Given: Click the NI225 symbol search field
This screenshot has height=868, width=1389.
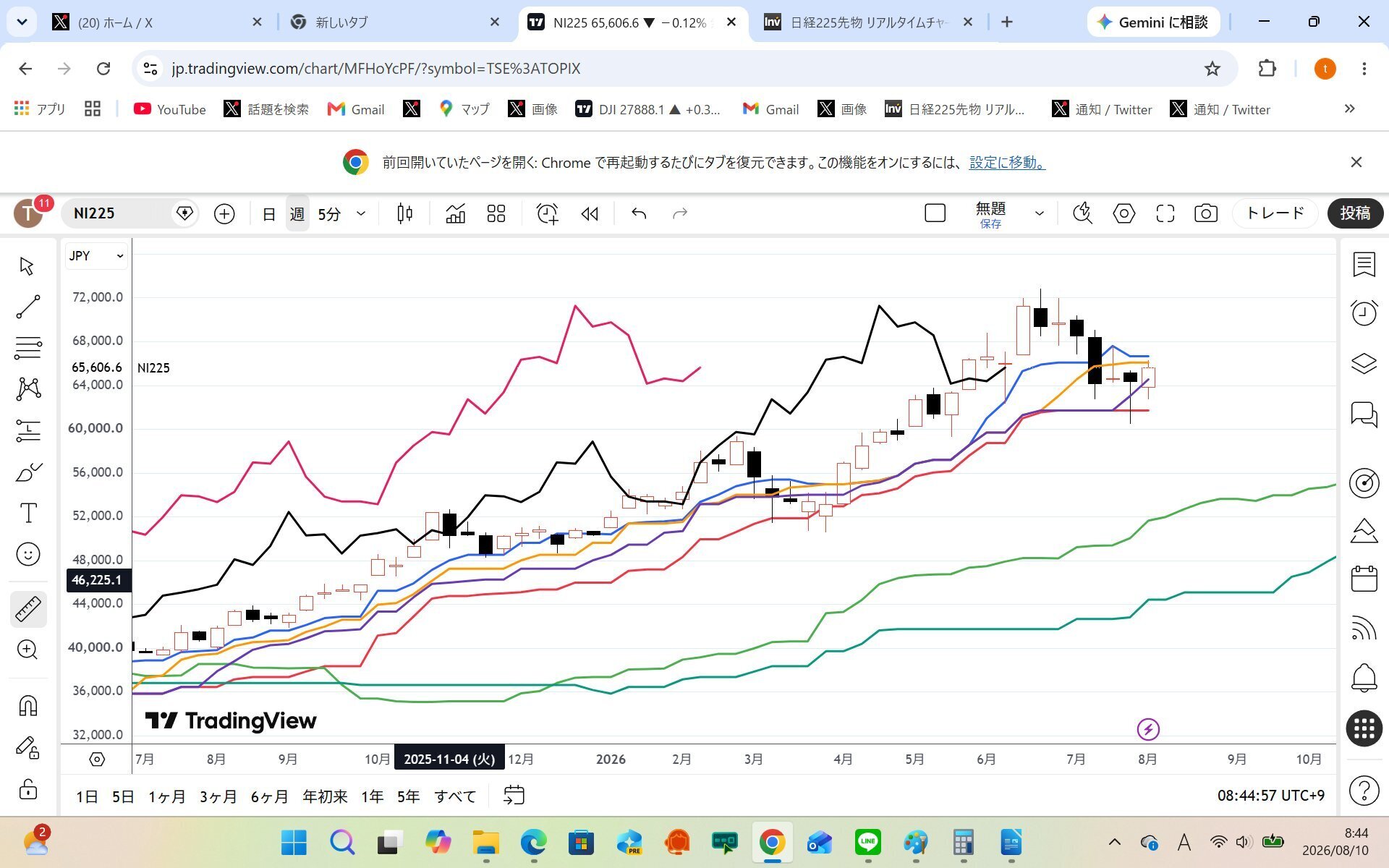Looking at the screenshot, I should tap(119, 213).
